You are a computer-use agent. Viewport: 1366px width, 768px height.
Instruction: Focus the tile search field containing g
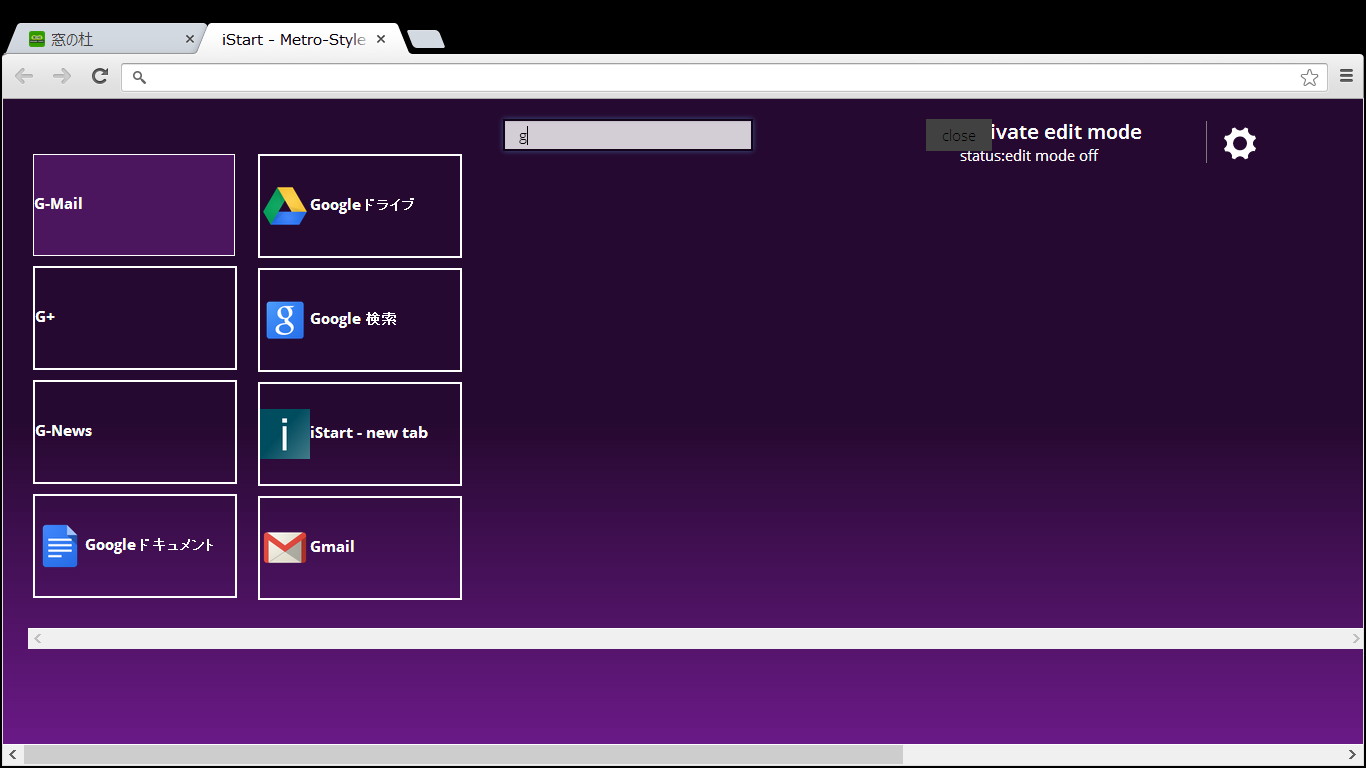tap(628, 135)
